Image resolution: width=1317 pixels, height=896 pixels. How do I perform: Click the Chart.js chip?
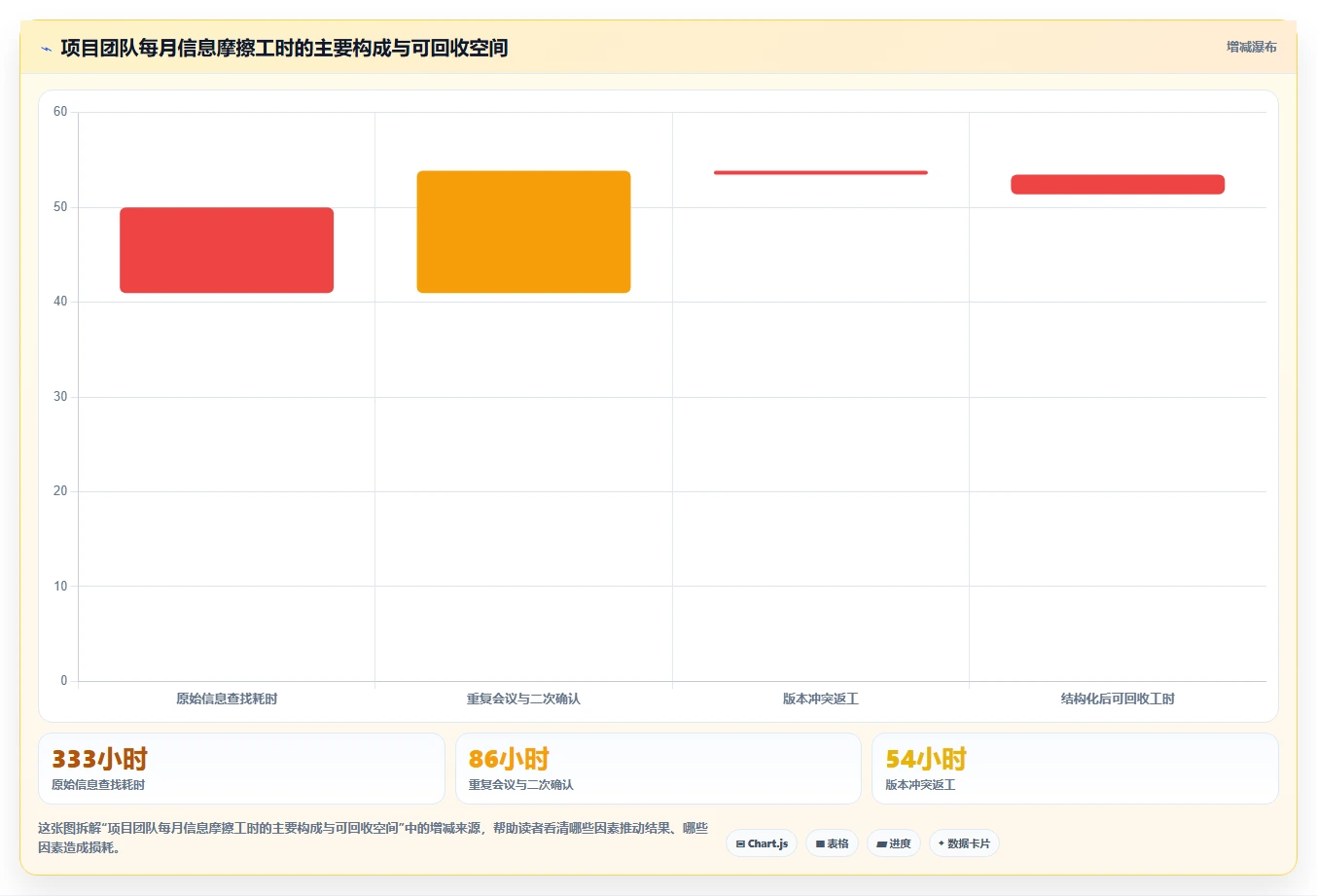762,843
